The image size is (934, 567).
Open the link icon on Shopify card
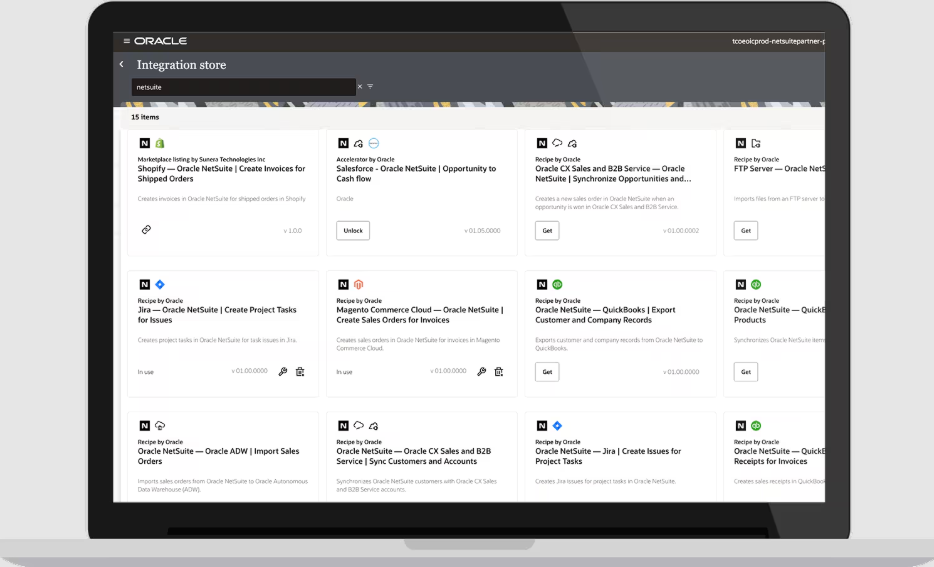[x=146, y=230]
